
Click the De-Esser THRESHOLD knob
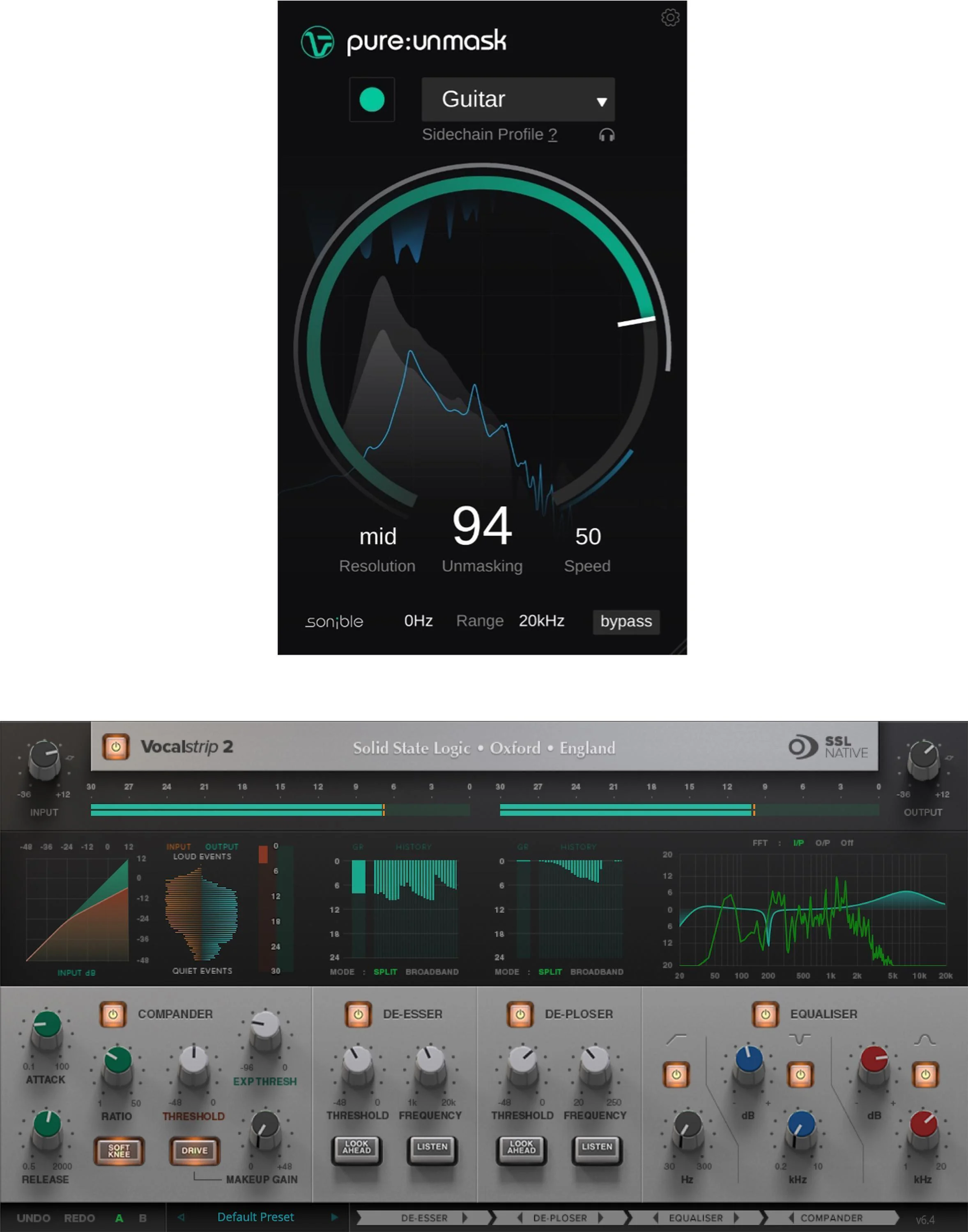[x=358, y=1065]
